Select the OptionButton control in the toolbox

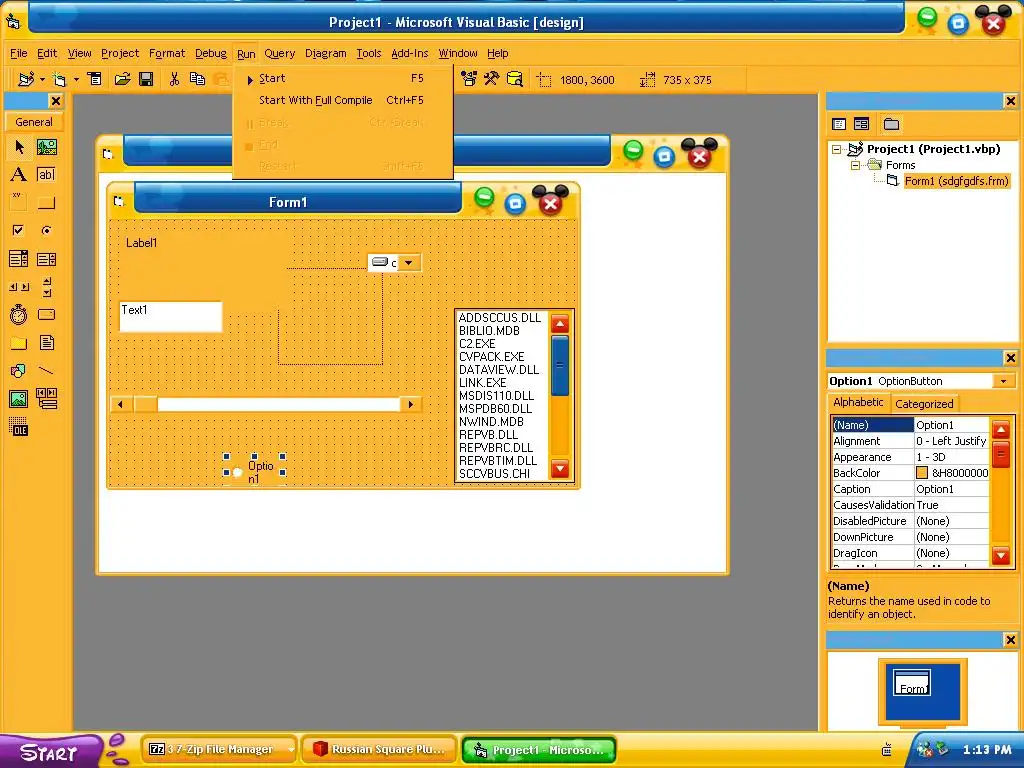[x=46, y=230]
